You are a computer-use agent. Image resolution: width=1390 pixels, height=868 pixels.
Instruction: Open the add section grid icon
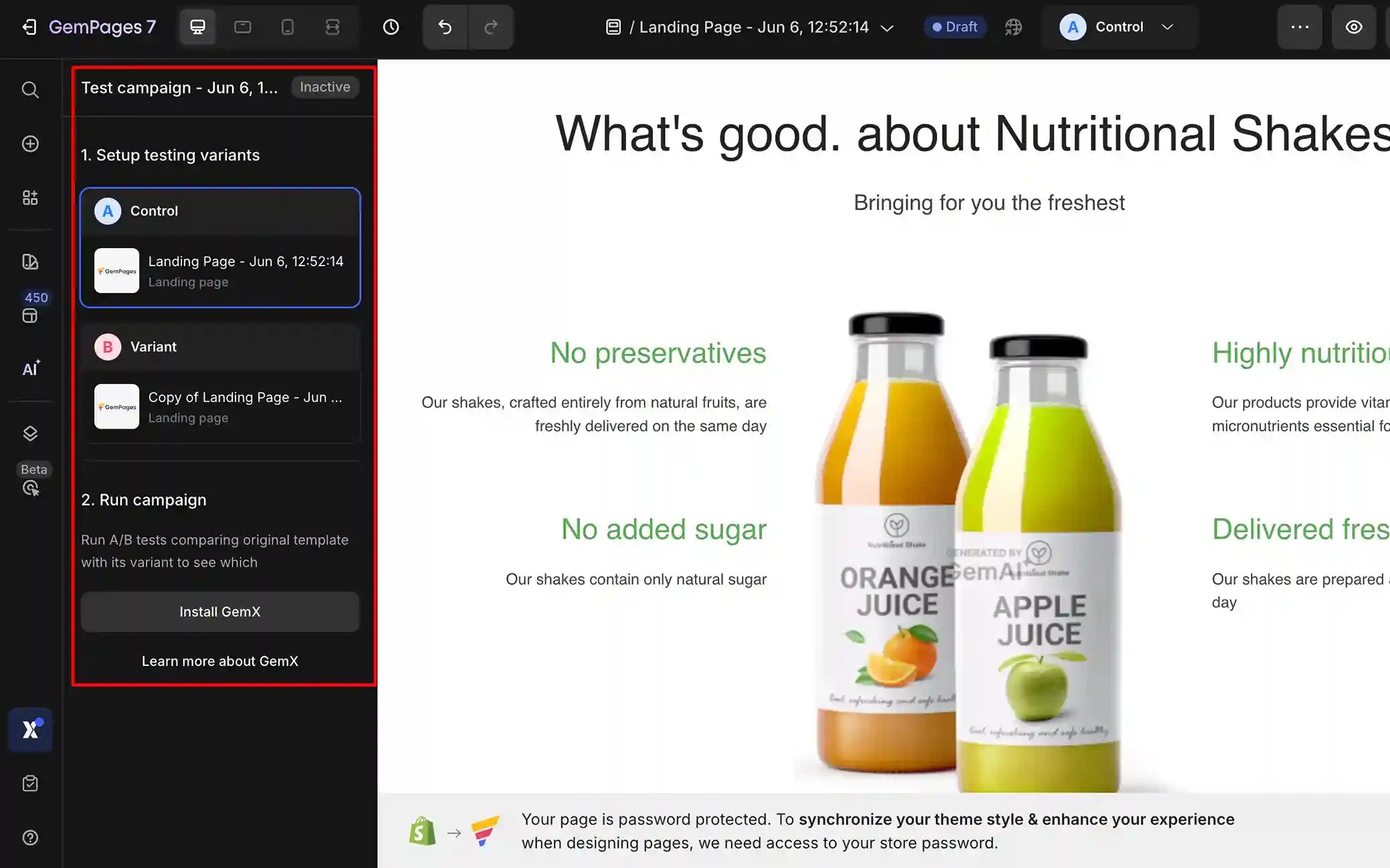point(30,197)
